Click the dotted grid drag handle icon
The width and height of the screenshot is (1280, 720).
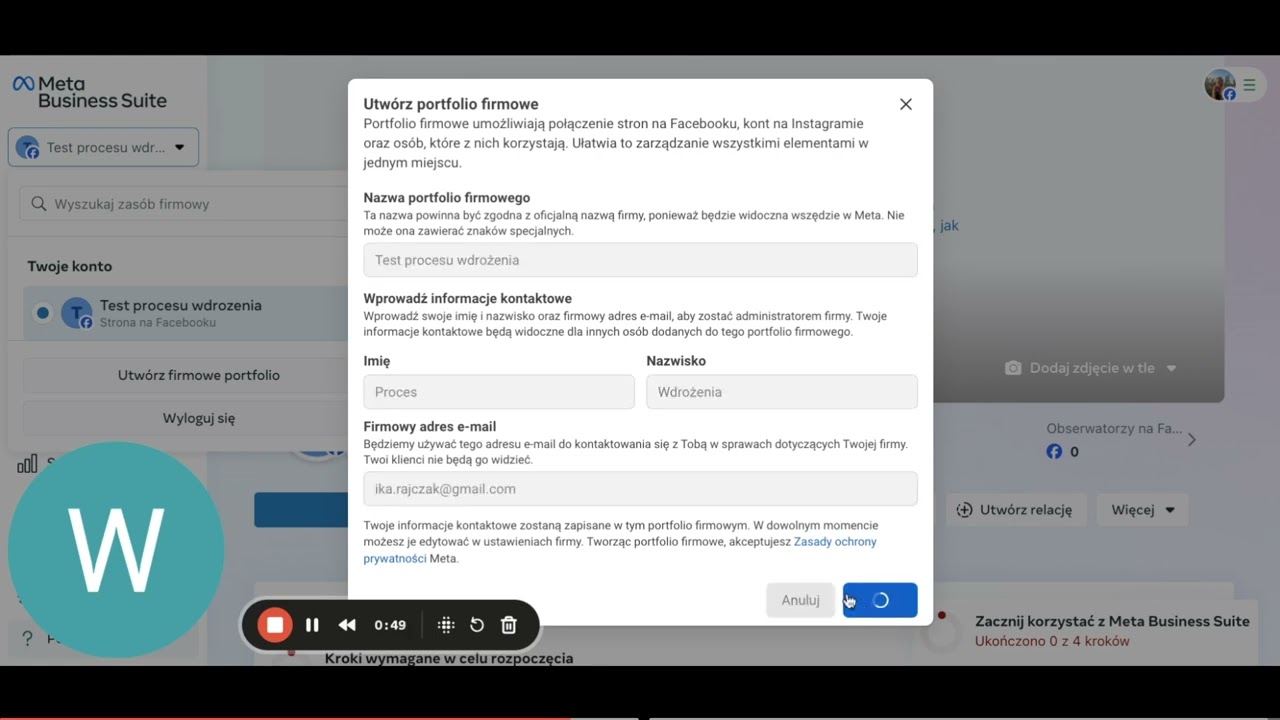coord(446,625)
